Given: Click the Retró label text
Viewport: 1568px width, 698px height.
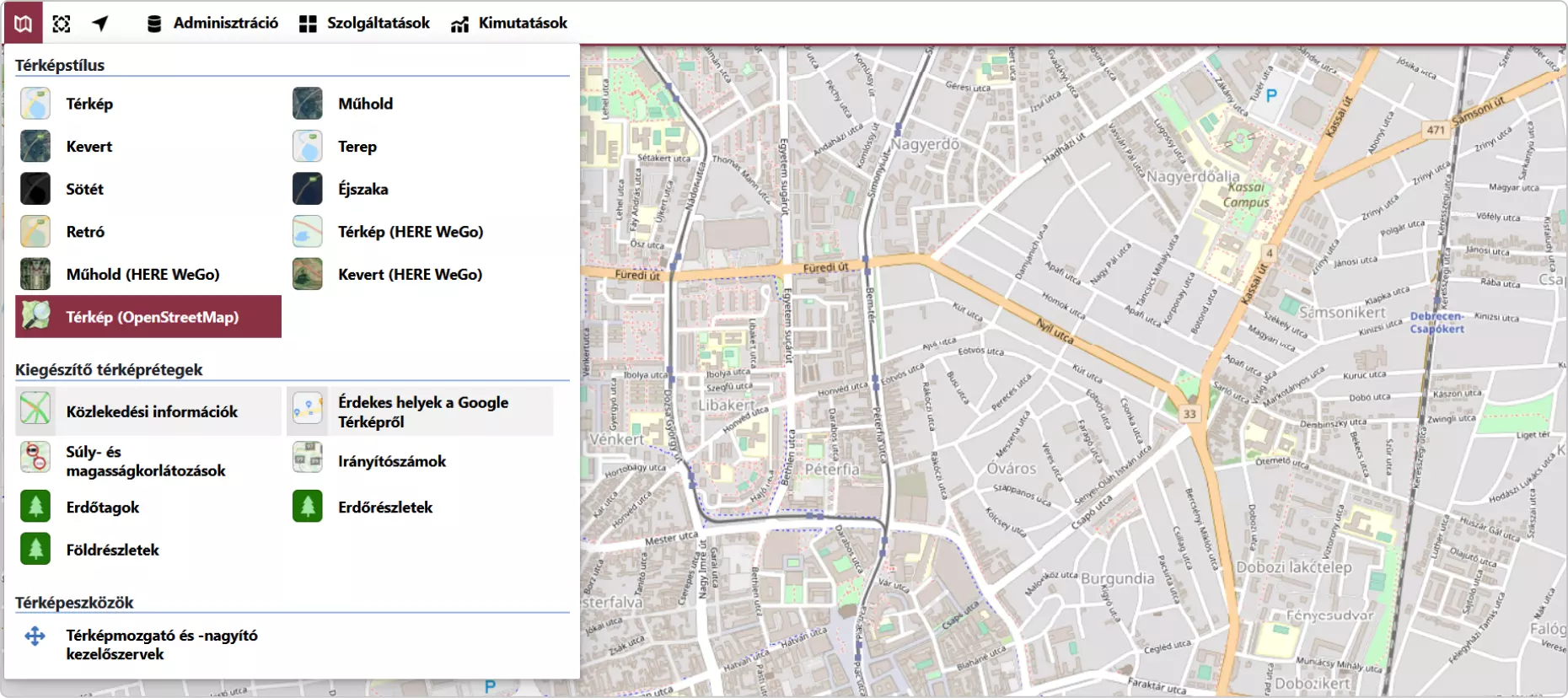Looking at the screenshot, I should click(x=85, y=232).
